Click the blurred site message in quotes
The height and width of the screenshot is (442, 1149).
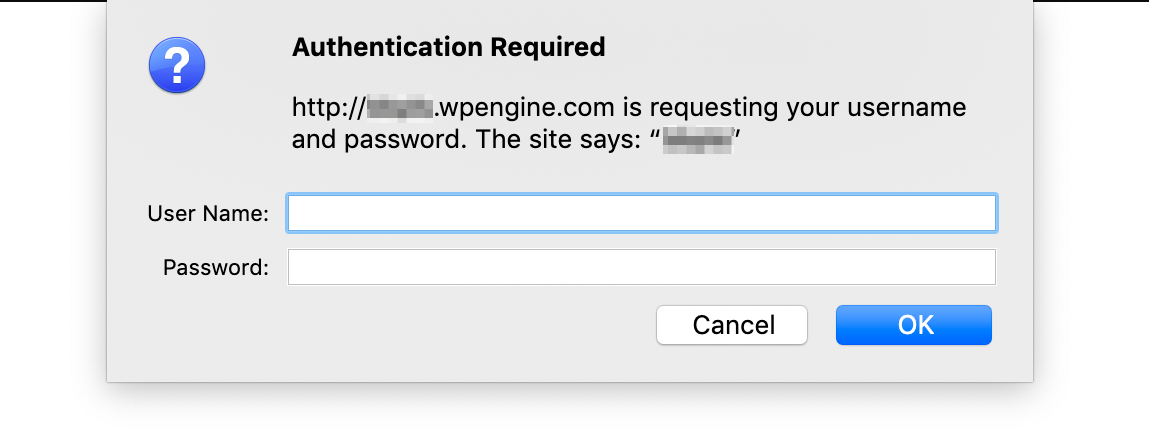700,141
